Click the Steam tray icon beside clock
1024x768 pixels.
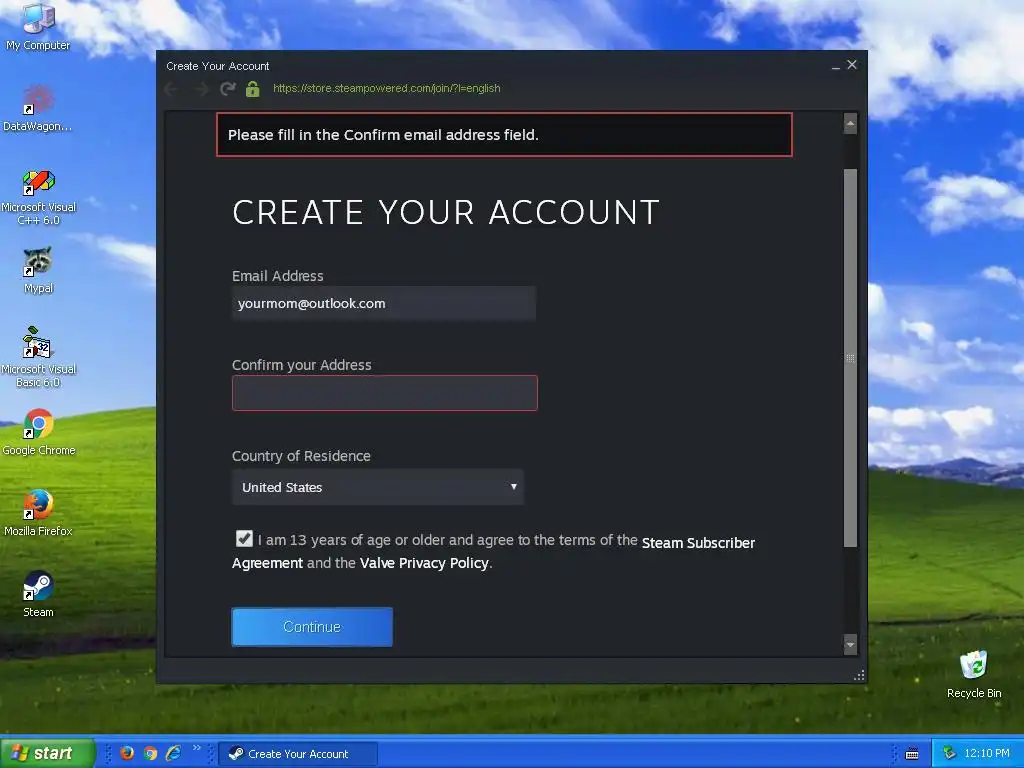[949, 753]
